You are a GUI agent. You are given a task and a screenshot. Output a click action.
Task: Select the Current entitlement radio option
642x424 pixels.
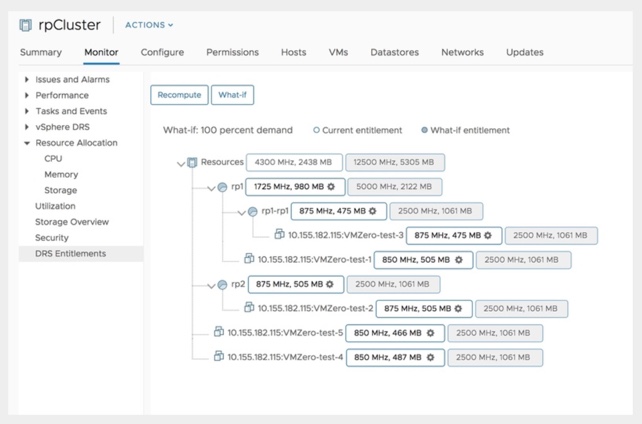[317, 130]
